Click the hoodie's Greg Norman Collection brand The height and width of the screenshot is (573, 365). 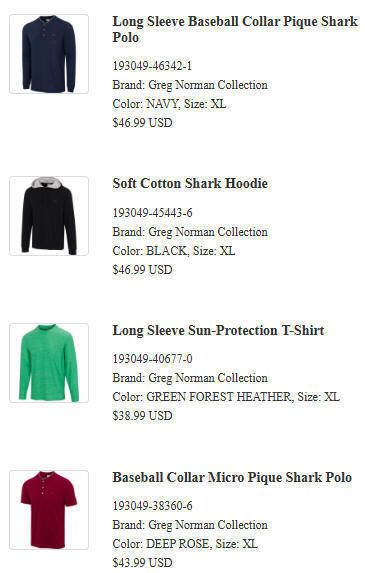[208, 232]
